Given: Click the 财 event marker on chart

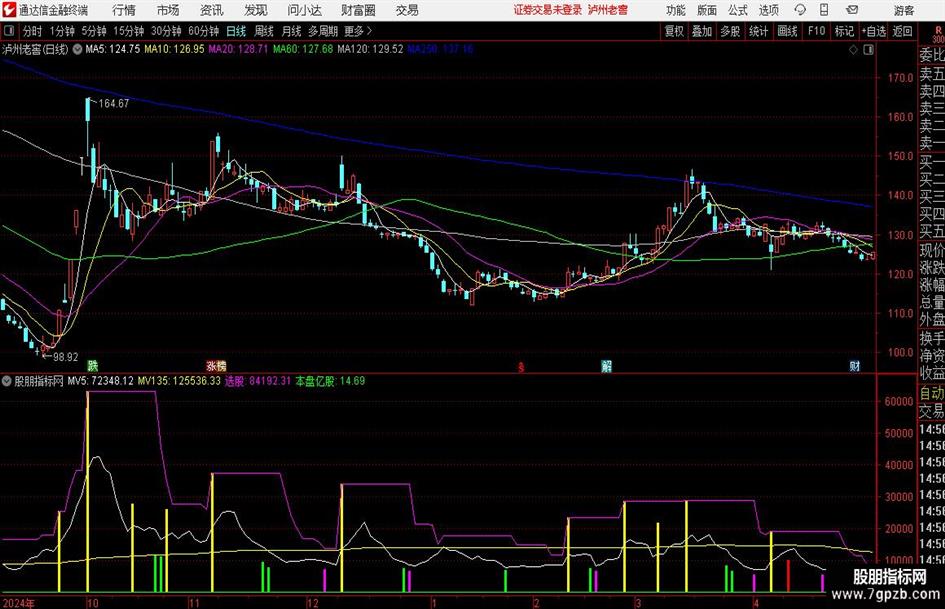Looking at the screenshot, I should click(855, 366).
